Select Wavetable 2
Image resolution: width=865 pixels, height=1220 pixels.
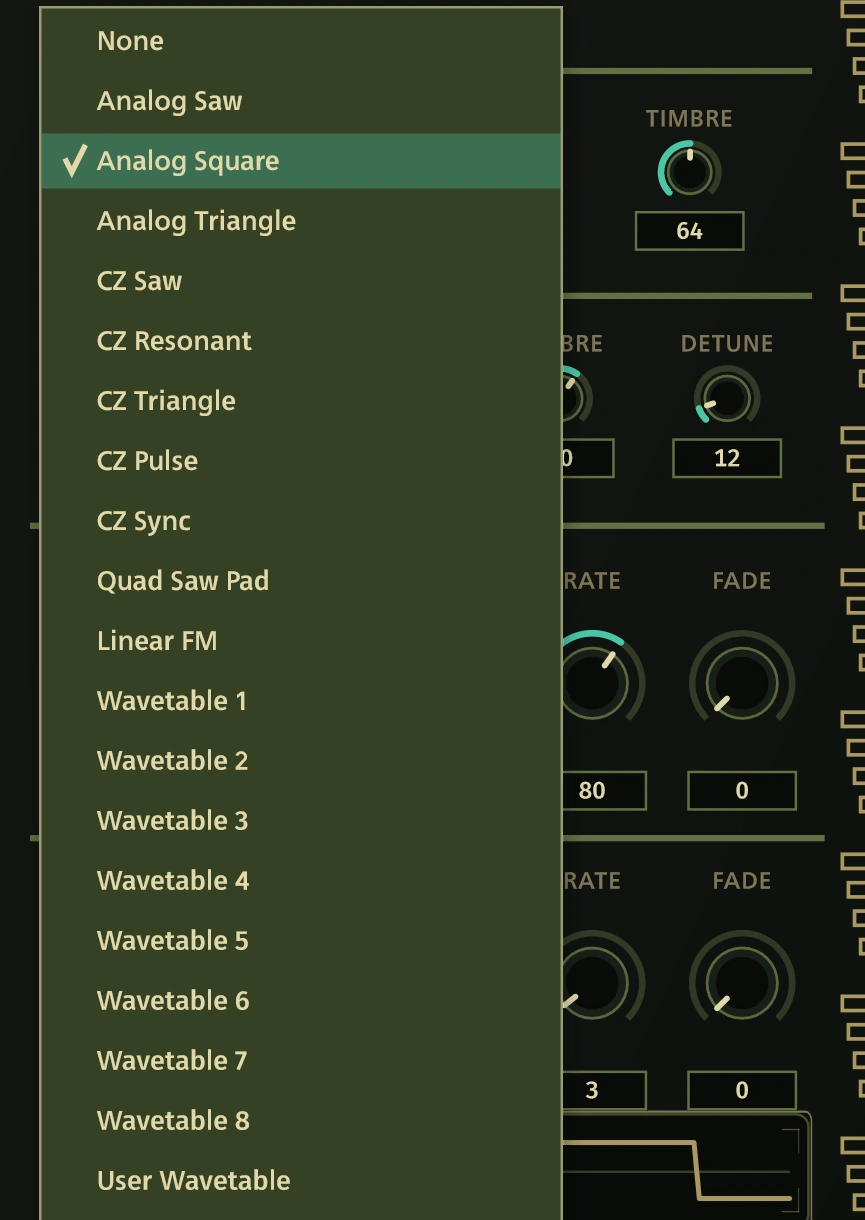(301, 761)
